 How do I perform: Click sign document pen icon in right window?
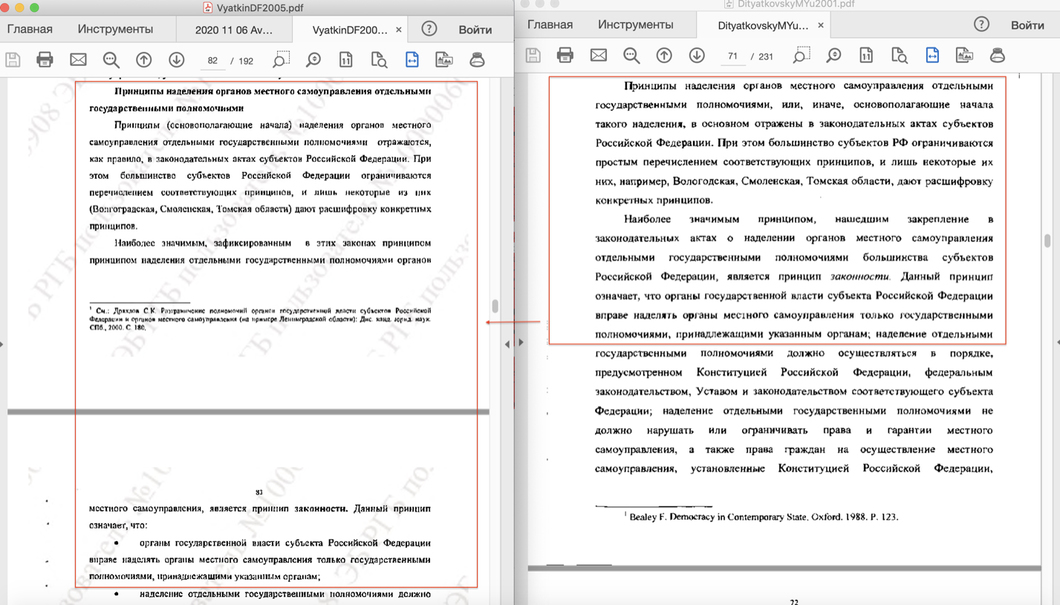(x=997, y=55)
